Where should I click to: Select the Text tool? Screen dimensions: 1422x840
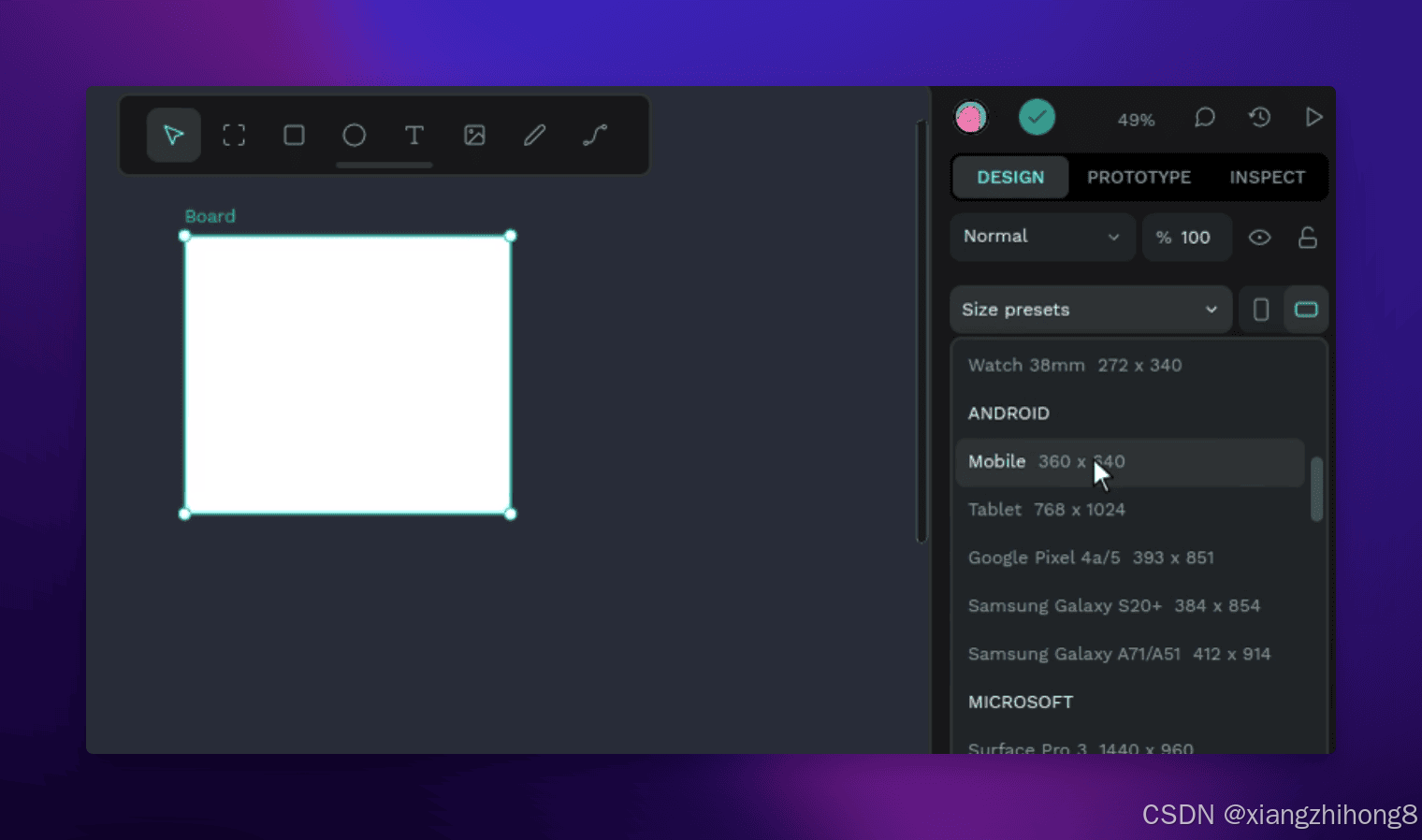point(414,136)
